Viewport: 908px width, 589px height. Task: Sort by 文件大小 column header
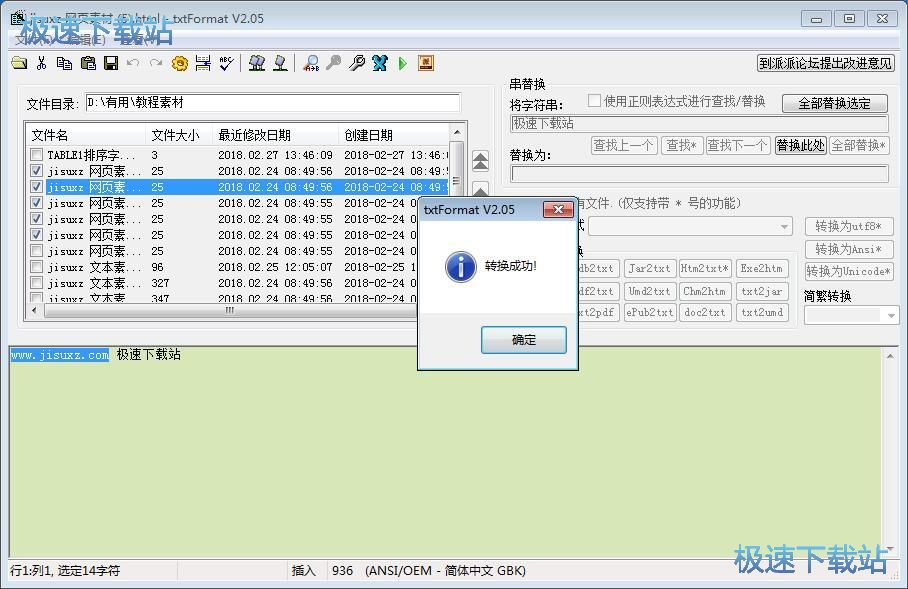[179, 135]
